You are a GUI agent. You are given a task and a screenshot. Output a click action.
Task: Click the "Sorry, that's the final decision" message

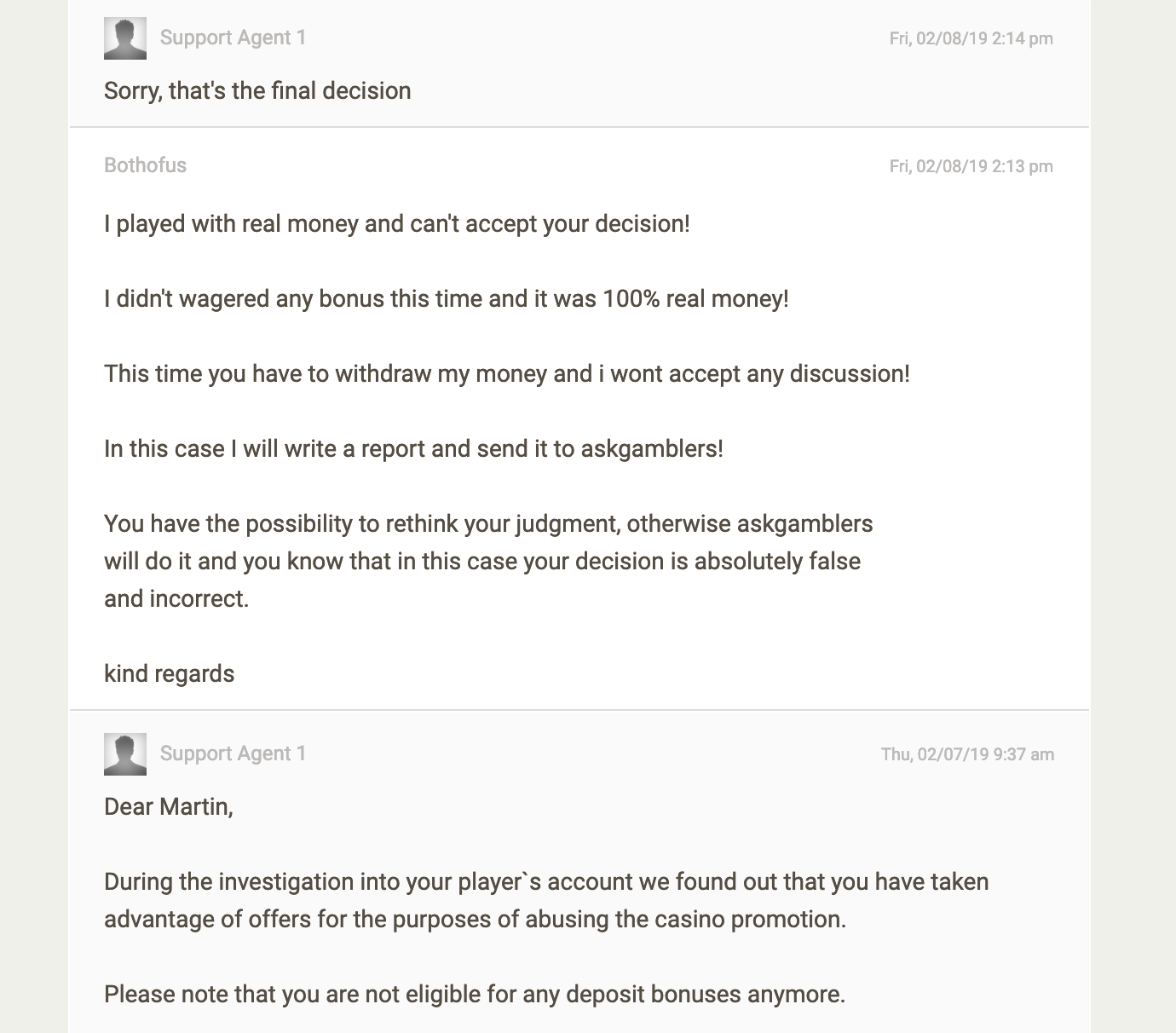pyautogui.click(x=257, y=90)
